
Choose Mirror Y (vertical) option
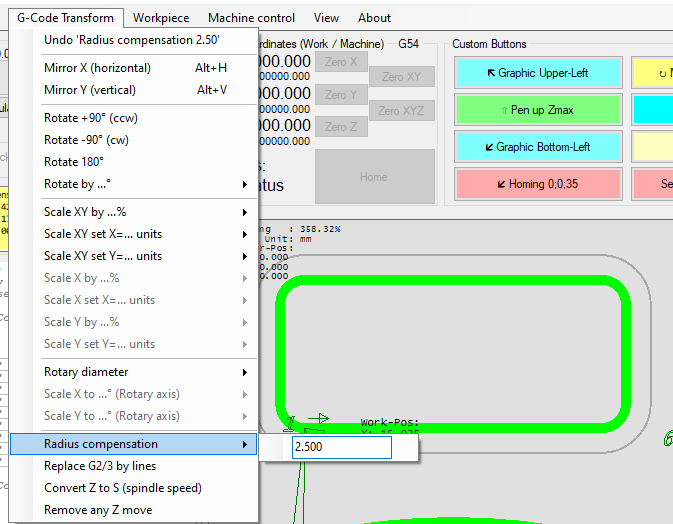[90, 90]
